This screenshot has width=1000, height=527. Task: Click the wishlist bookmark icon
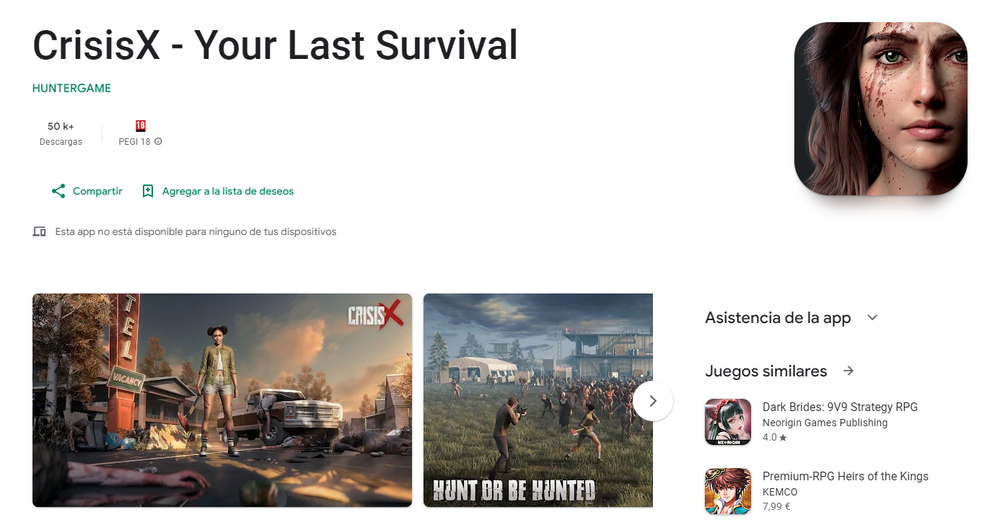147,191
